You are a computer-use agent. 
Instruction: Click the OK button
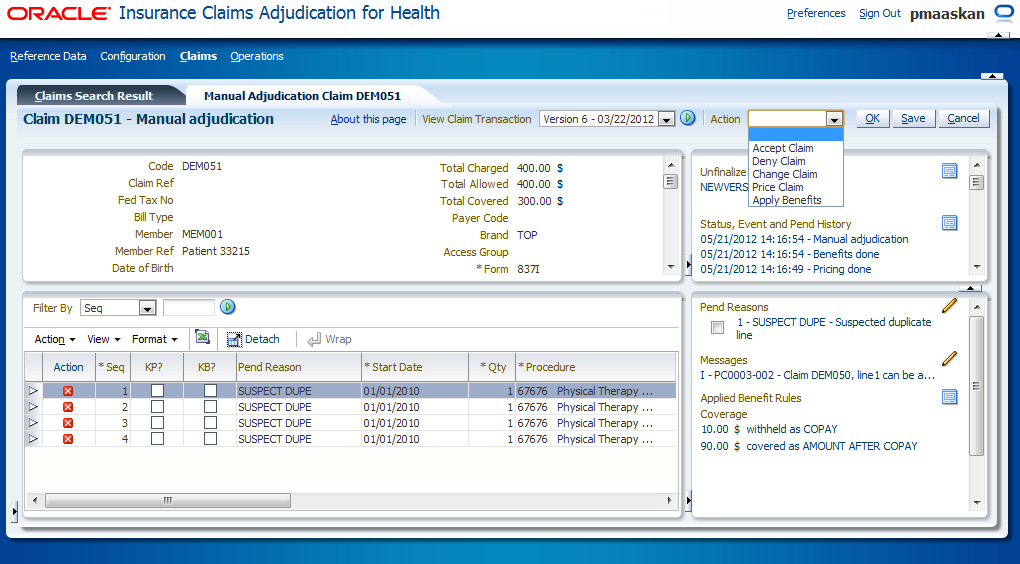tap(872, 118)
